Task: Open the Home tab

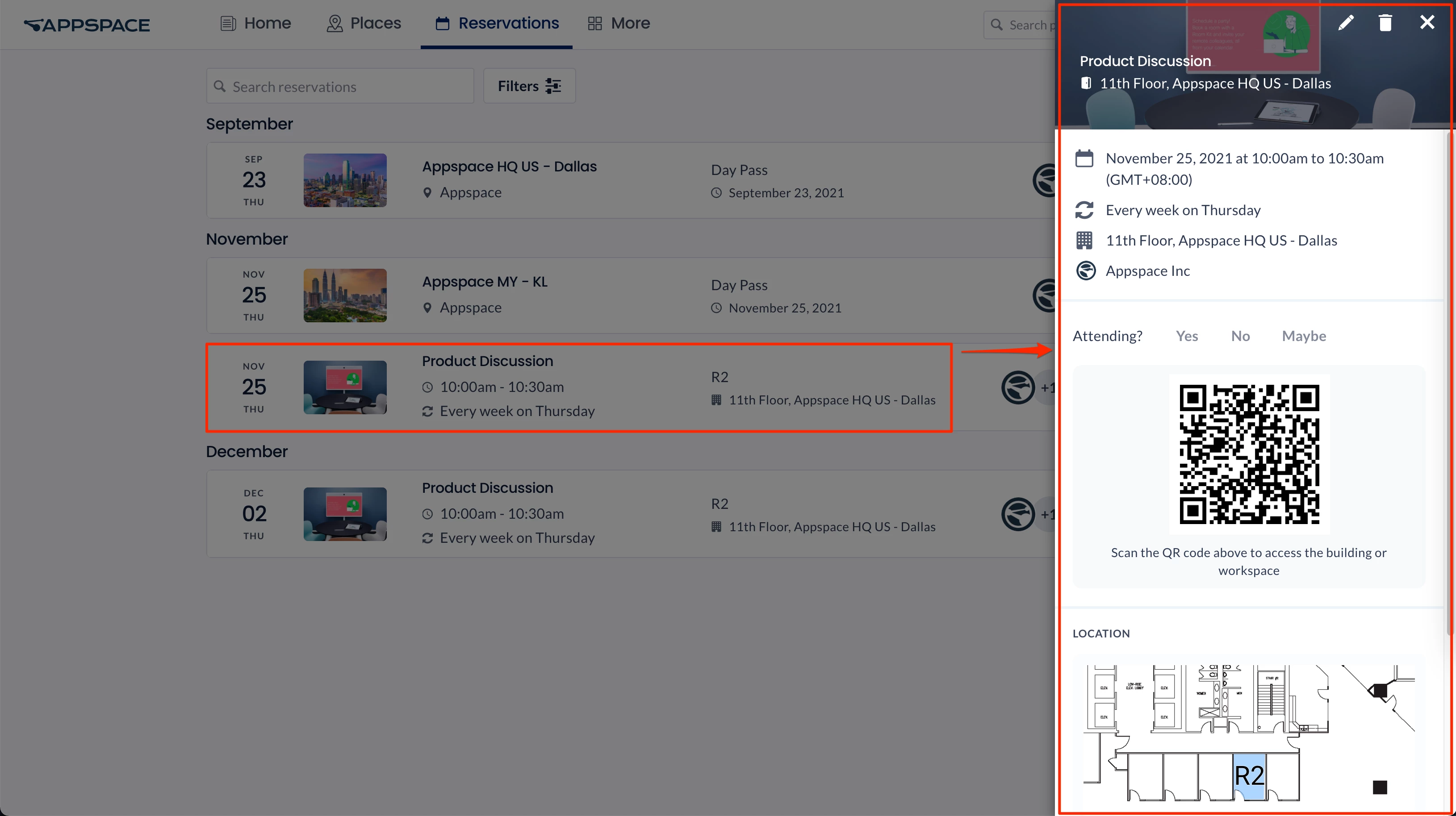Action: [x=255, y=23]
